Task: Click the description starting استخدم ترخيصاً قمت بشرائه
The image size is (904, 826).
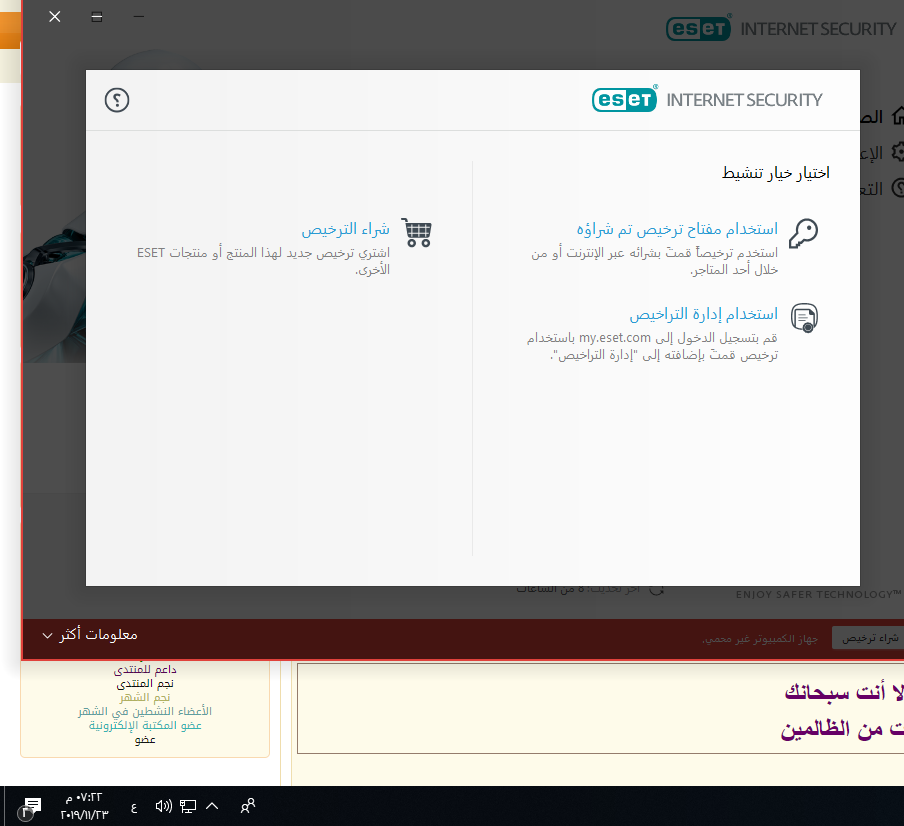Action: tap(654, 261)
